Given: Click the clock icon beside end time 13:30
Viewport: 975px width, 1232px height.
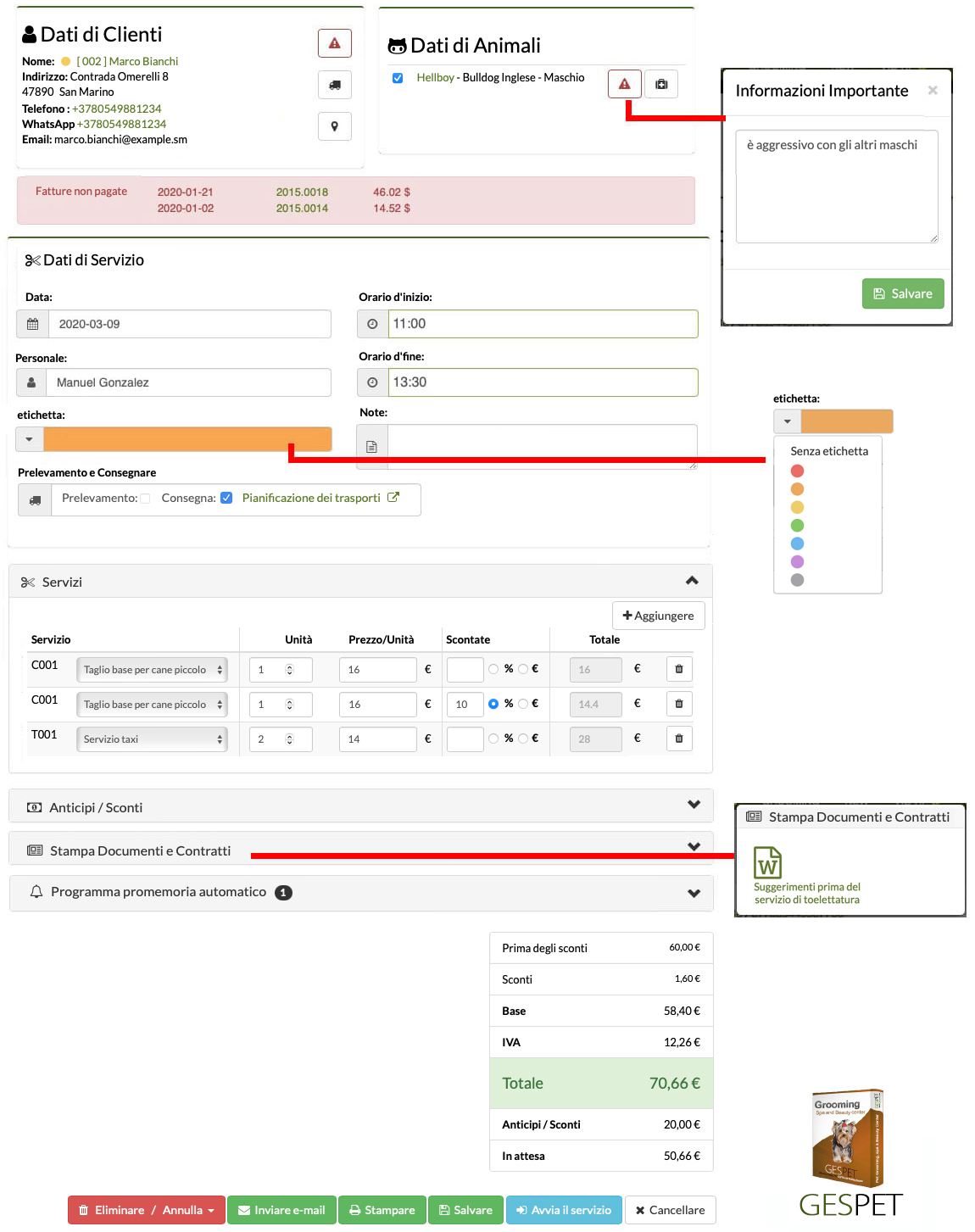Looking at the screenshot, I should [x=372, y=382].
